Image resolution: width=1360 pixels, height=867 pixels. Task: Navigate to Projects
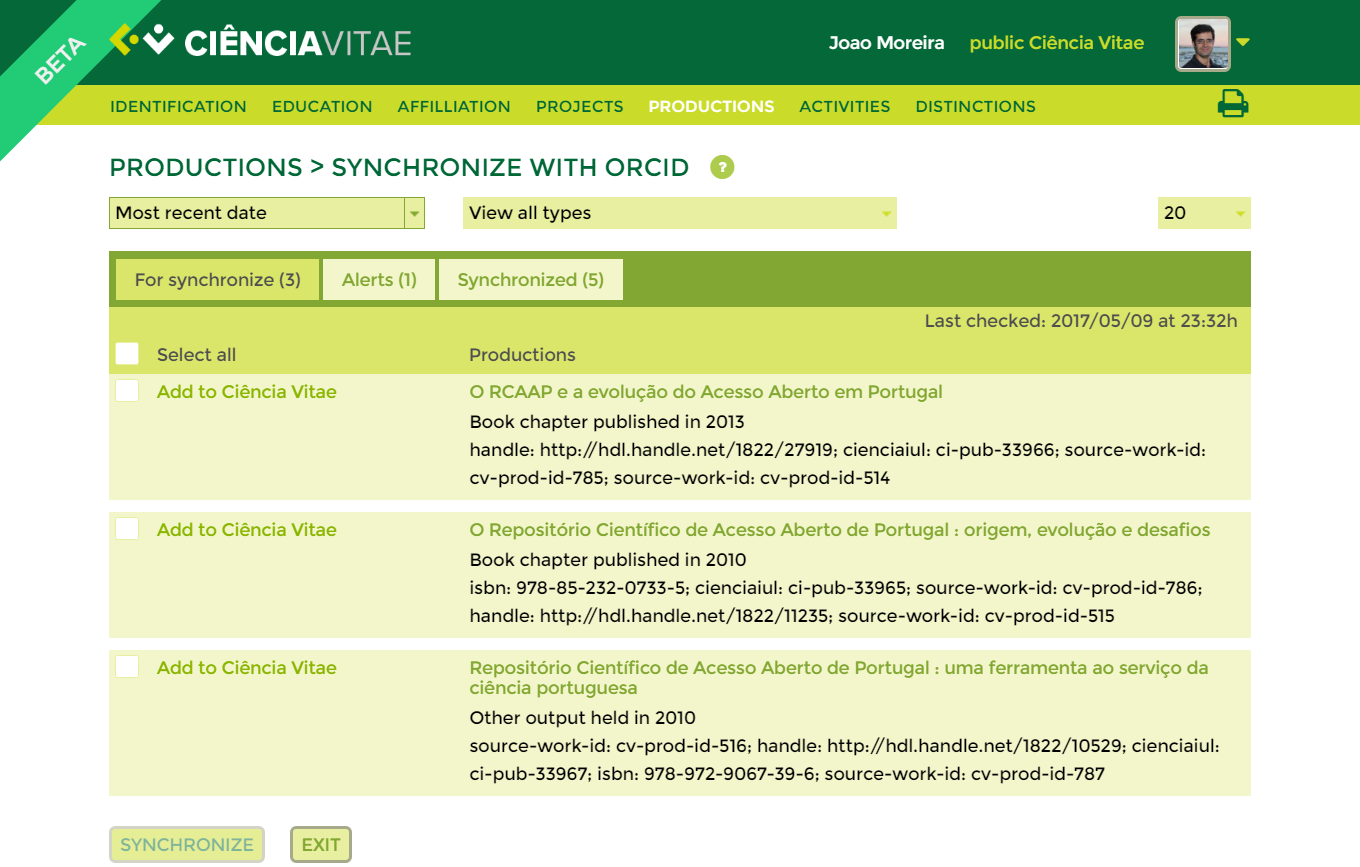(579, 106)
